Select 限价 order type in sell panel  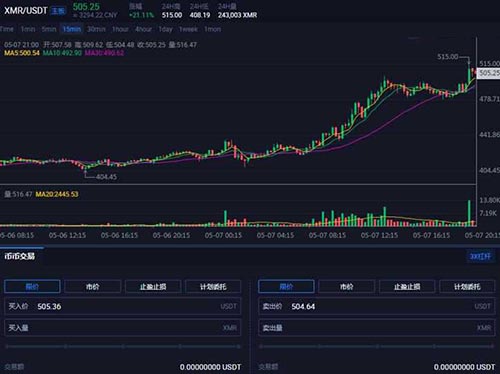tap(286, 286)
